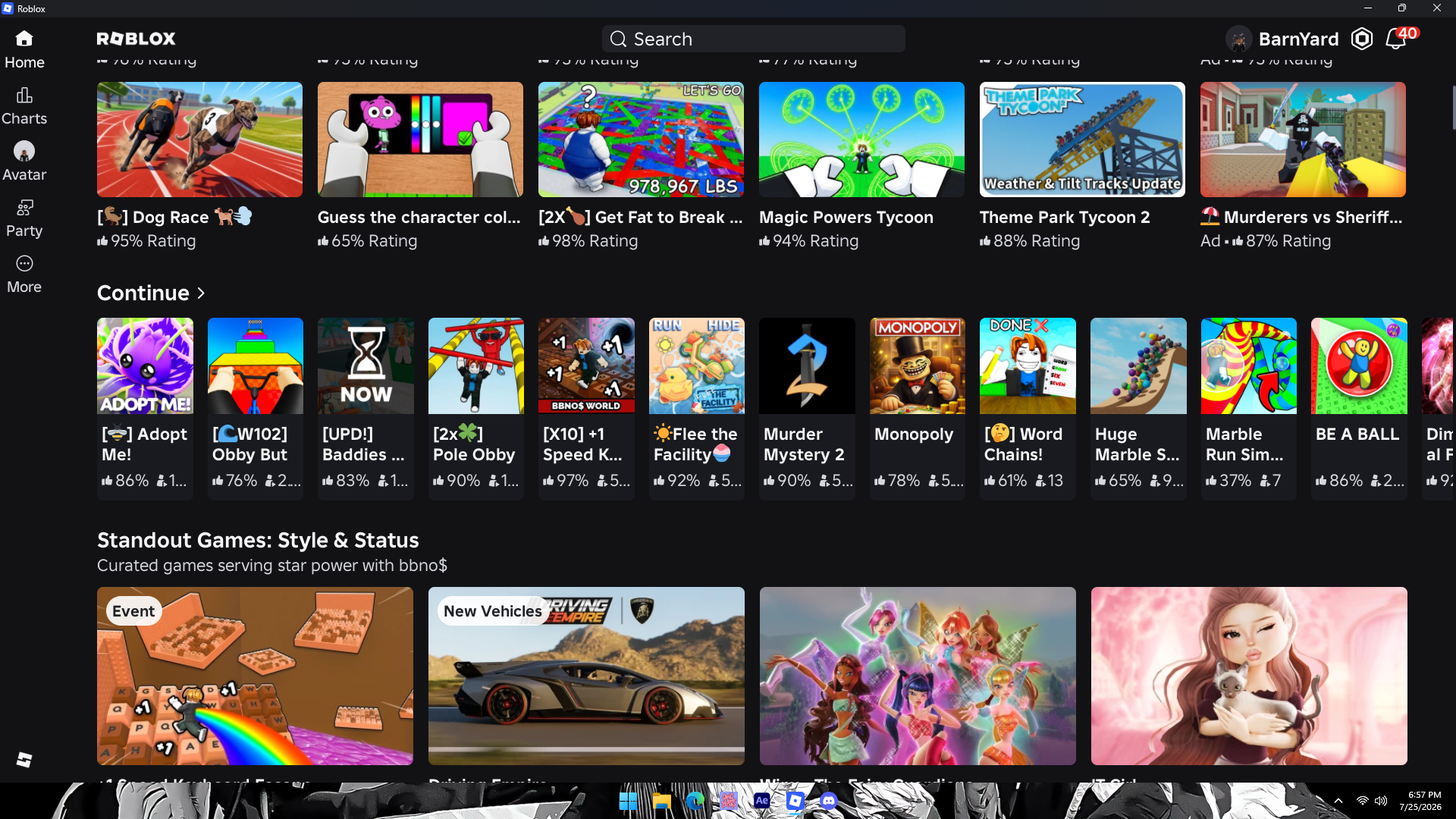1456x819 pixels.
Task: Click the curated games bbno$ subtitle
Action: tap(272, 566)
